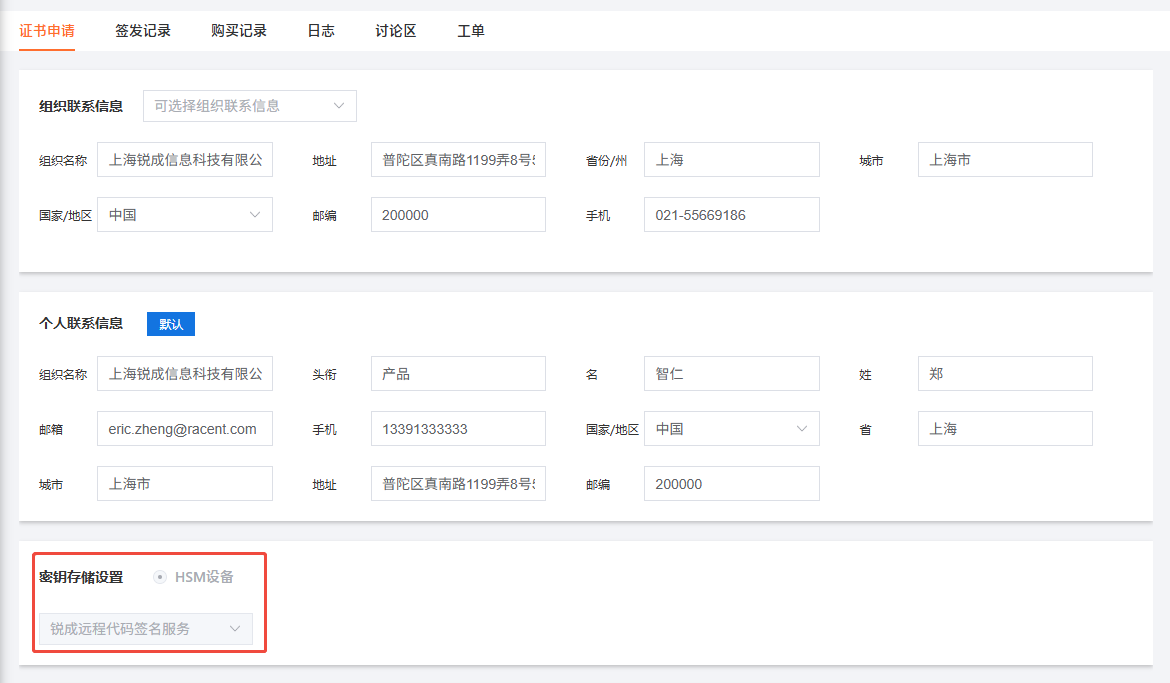
Task: Click the blue 默认 badge button
Action: [x=170, y=323]
